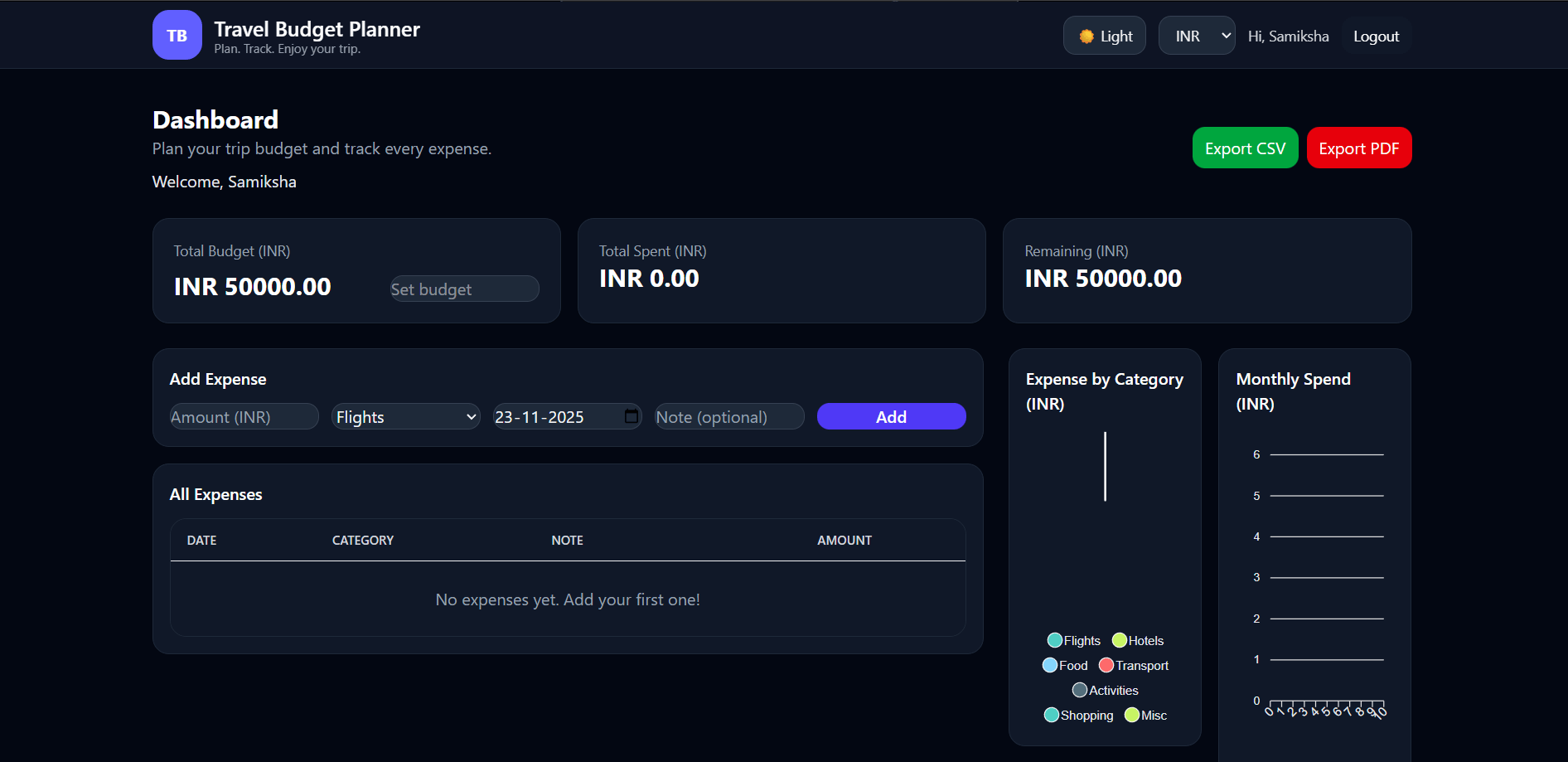Viewport: 1568px width, 762px height.
Task: Toggle Transport legend red swatch
Action: pos(1106,665)
